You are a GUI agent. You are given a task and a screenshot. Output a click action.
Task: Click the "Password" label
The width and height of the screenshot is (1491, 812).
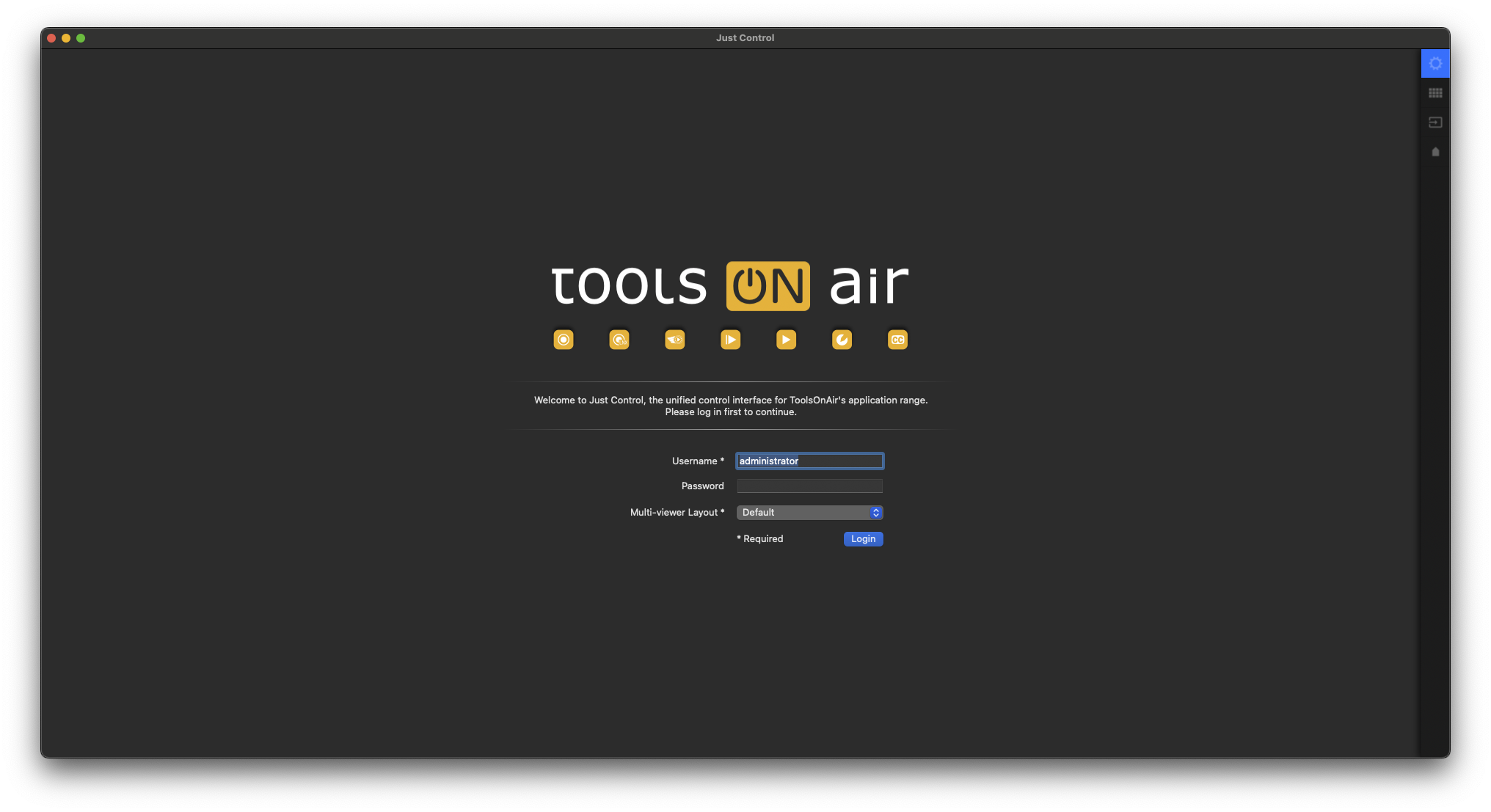point(702,486)
